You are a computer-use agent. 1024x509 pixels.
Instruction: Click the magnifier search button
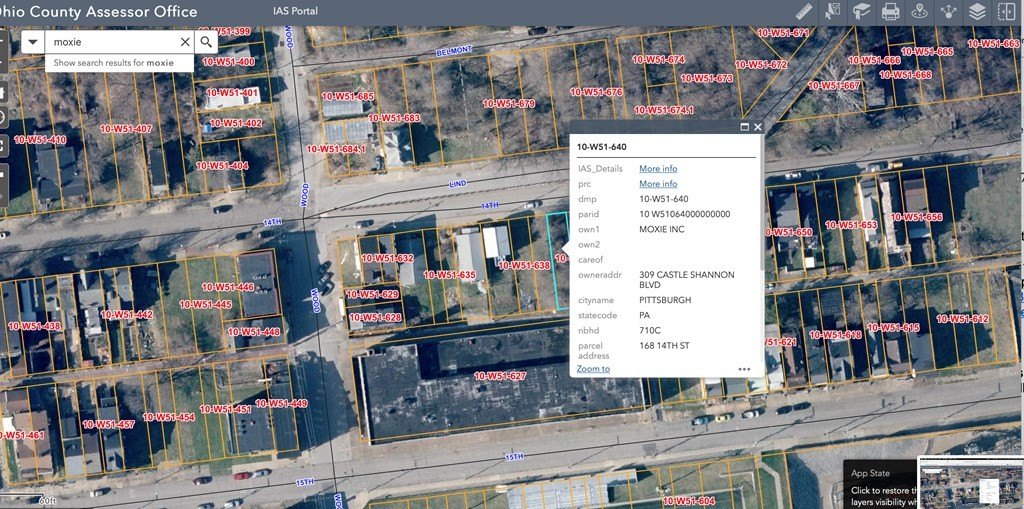point(206,42)
